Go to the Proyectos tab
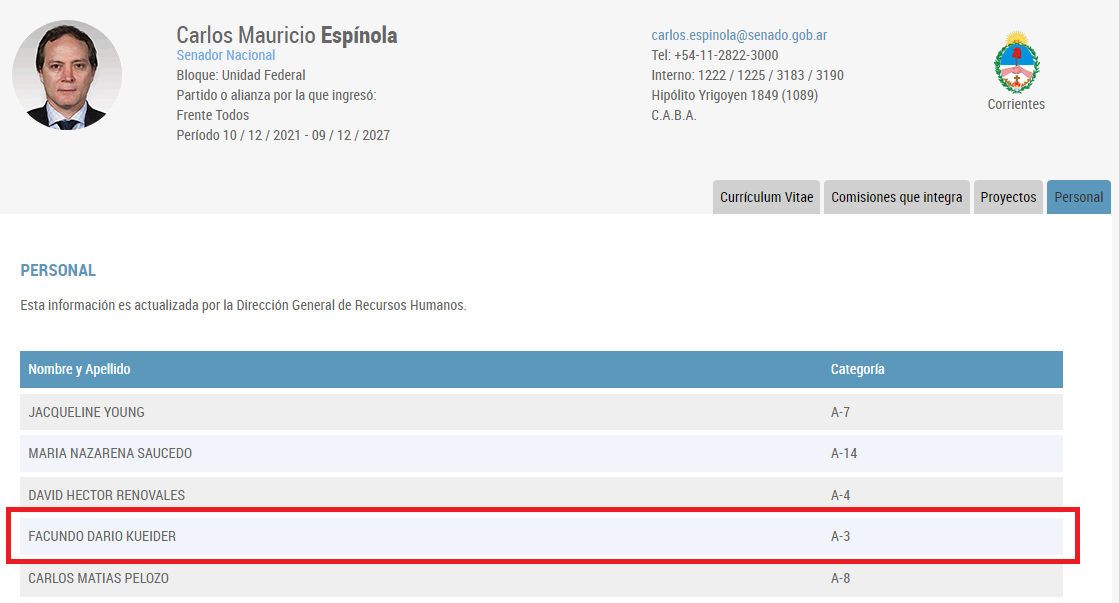This screenshot has width=1119, height=603. pyautogui.click(x=1008, y=197)
